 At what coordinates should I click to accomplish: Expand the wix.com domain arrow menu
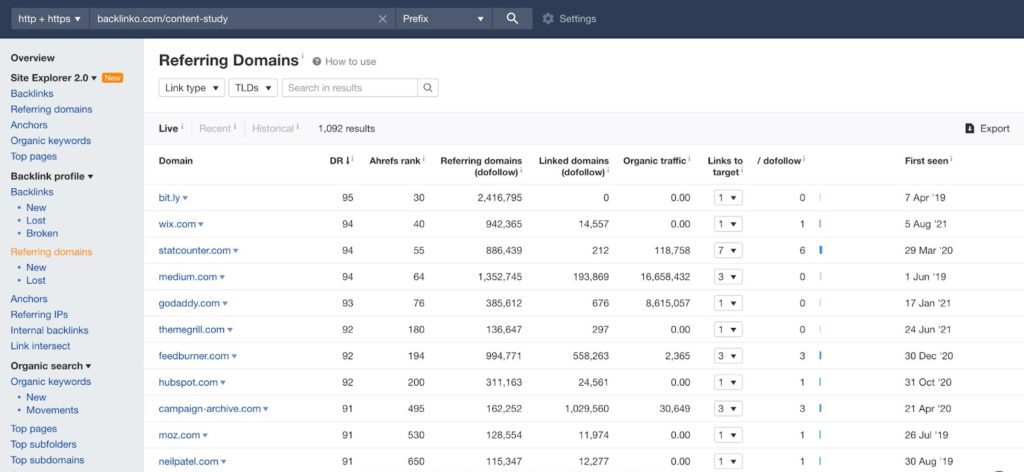pyautogui.click(x=200, y=224)
